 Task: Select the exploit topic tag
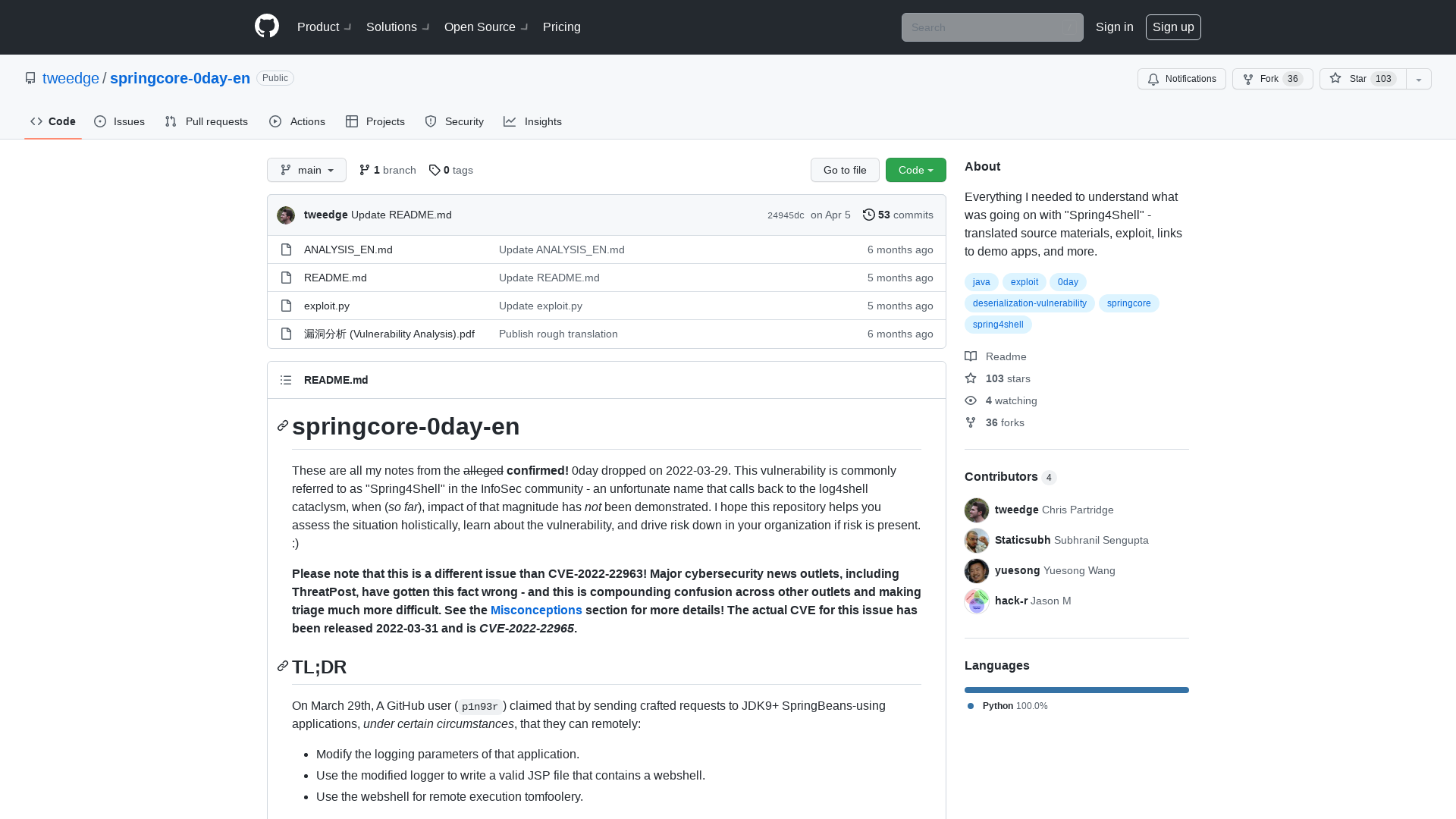(x=1025, y=282)
